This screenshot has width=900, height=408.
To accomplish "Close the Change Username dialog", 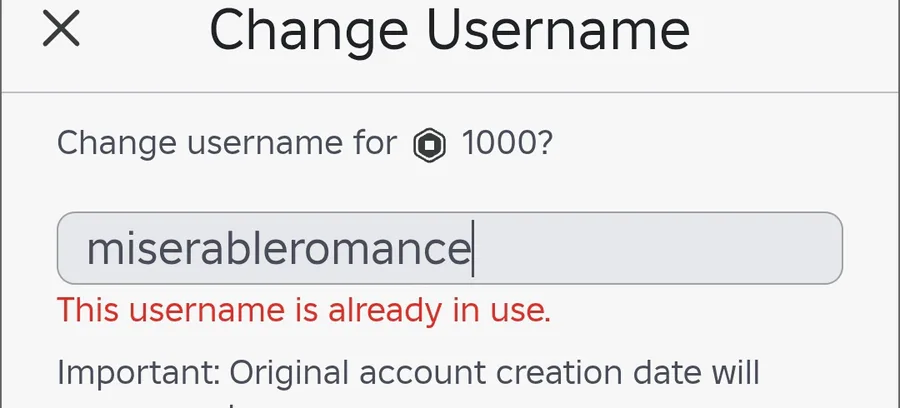I will tap(61, 30).
